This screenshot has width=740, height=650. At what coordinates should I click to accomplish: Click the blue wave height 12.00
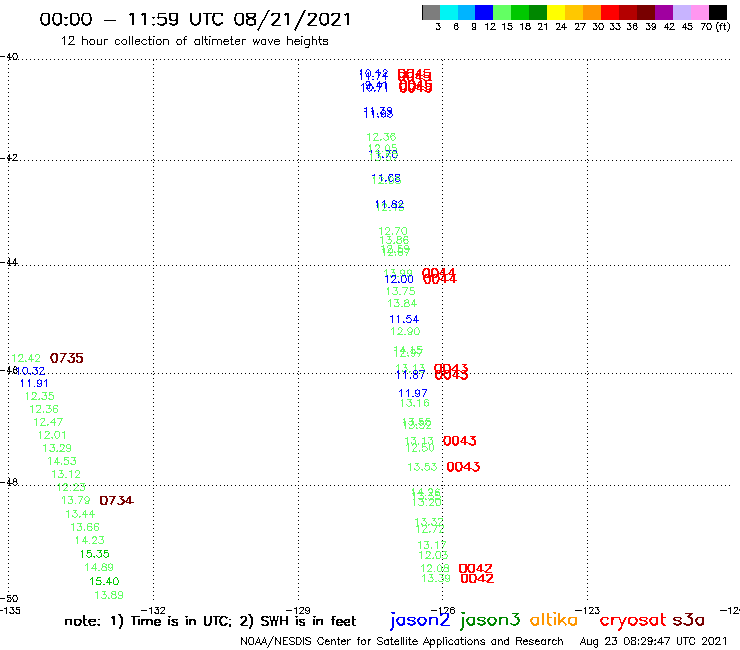(x=399, y=279)
